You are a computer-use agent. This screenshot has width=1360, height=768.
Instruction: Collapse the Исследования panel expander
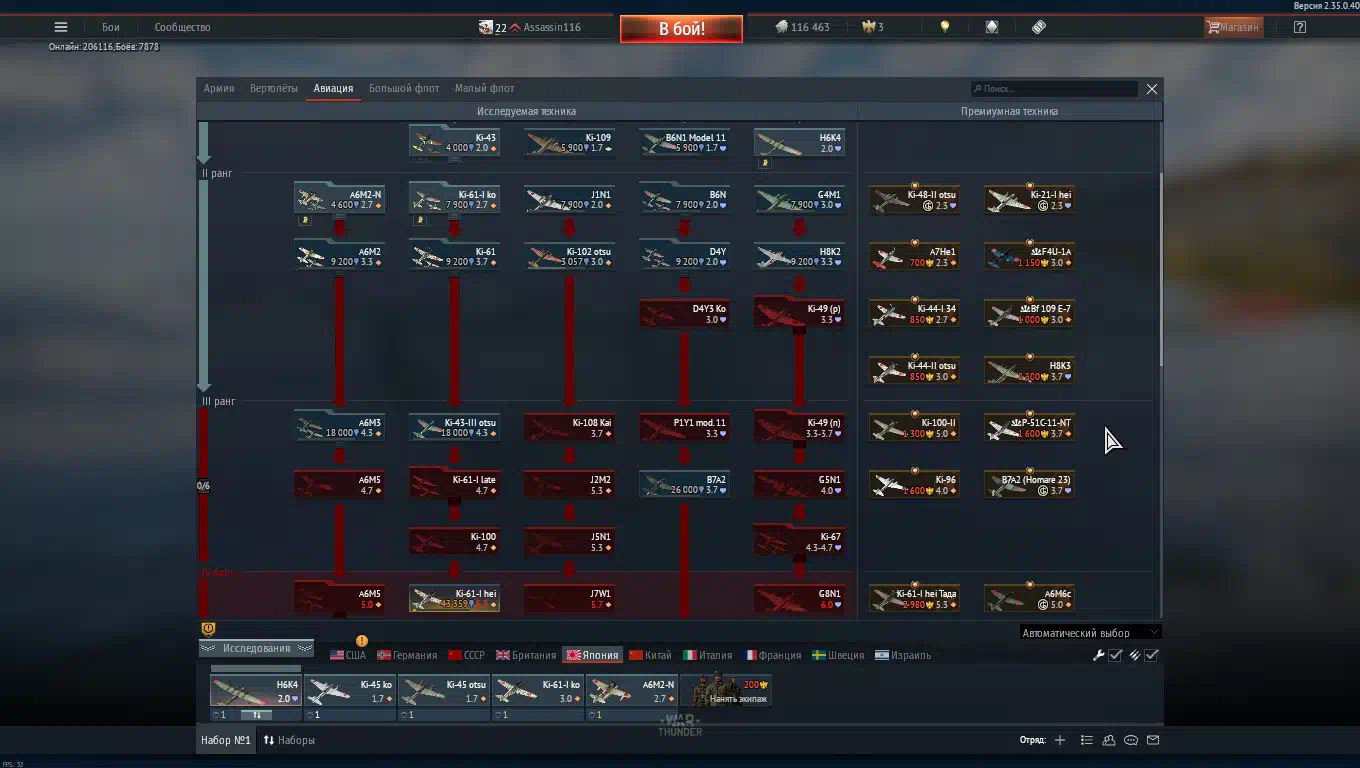(x=257, y=648)
